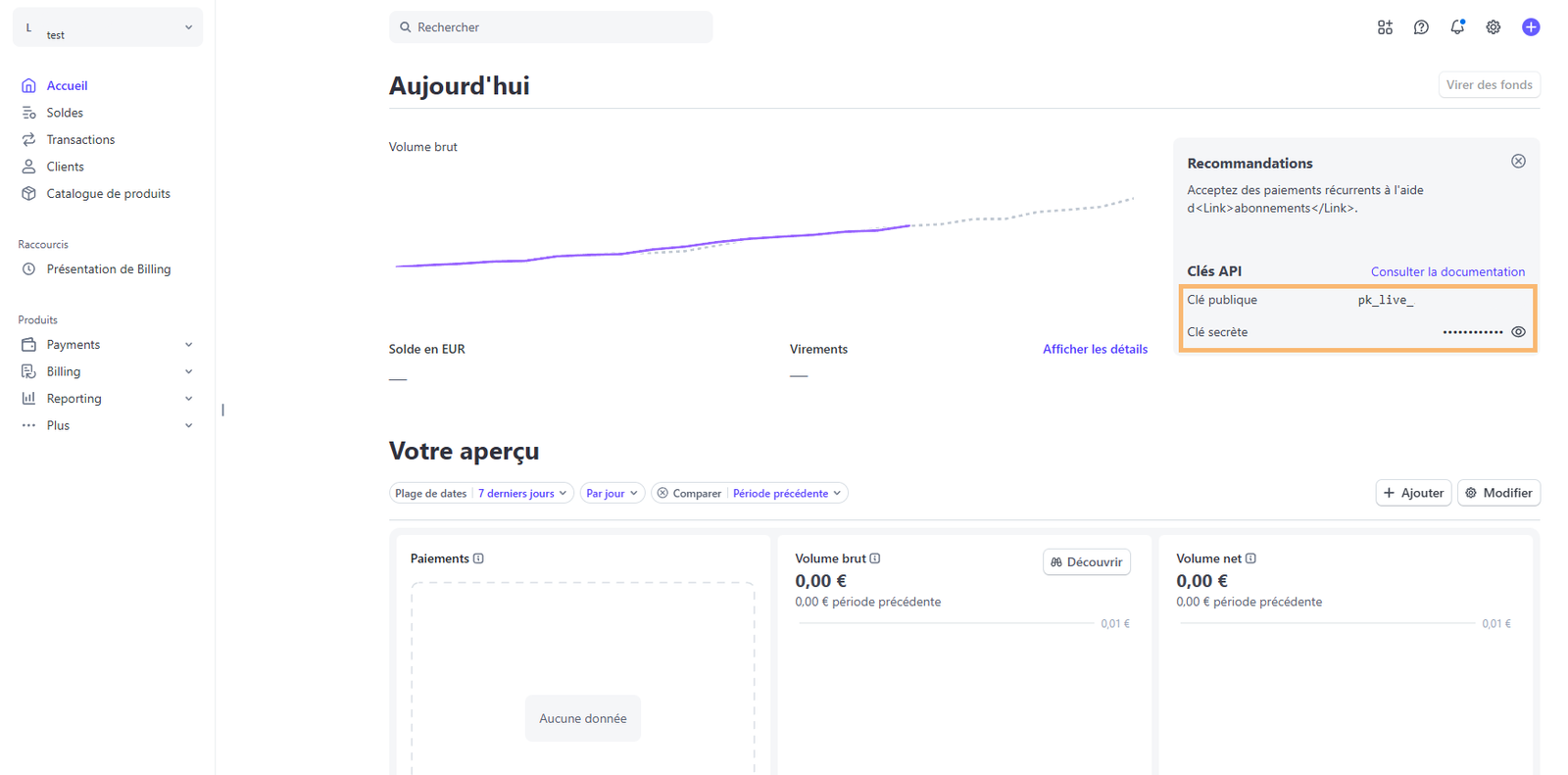The height and width of the screenshot is (775, 1568).
Task: Click the Volume brut info icon
Action: (x=876, y=558)
